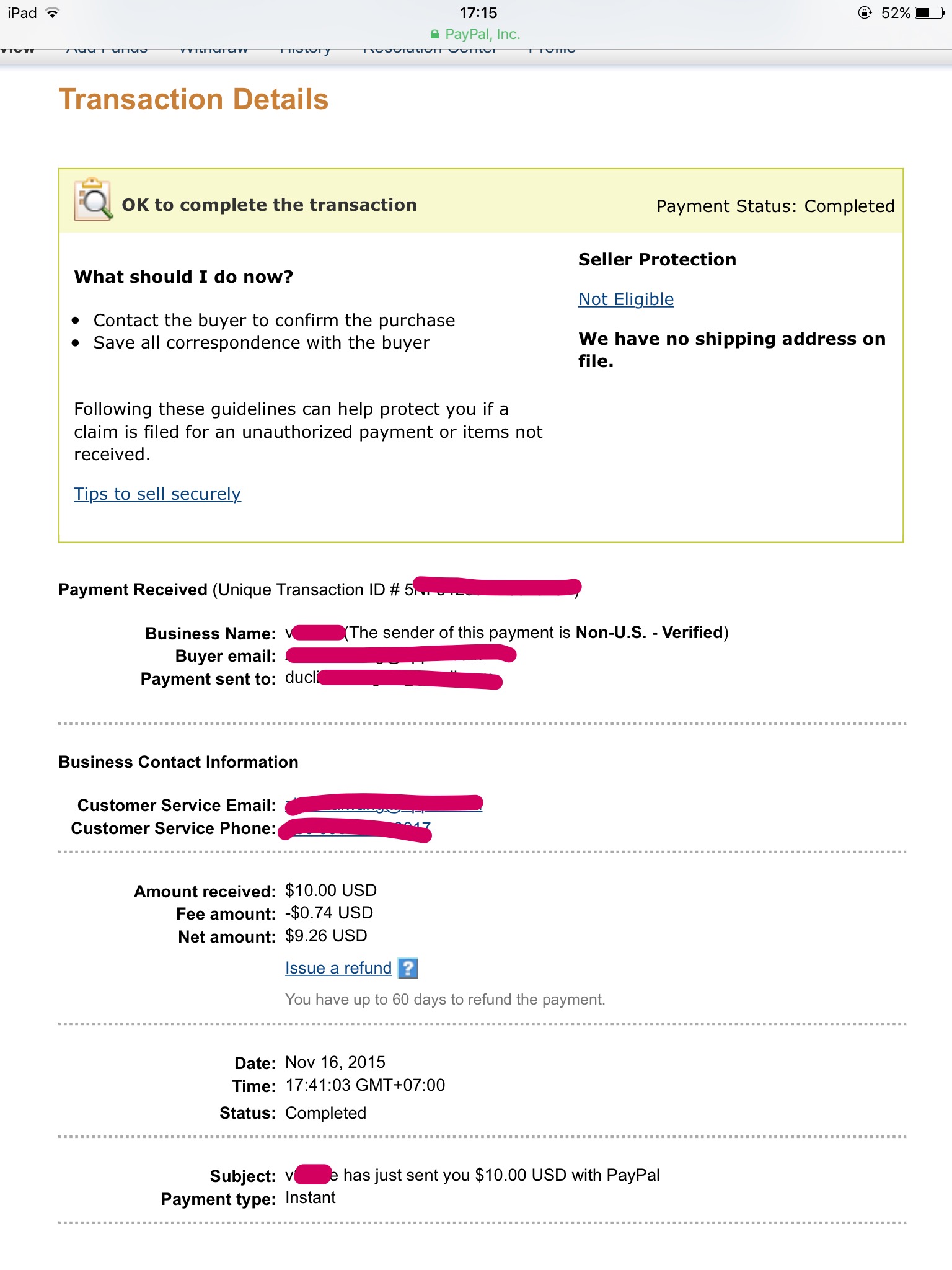The width and height of the screenshot is (952, 1270).
Task: Click the Transaction Details heading
Action: (193, 100)
